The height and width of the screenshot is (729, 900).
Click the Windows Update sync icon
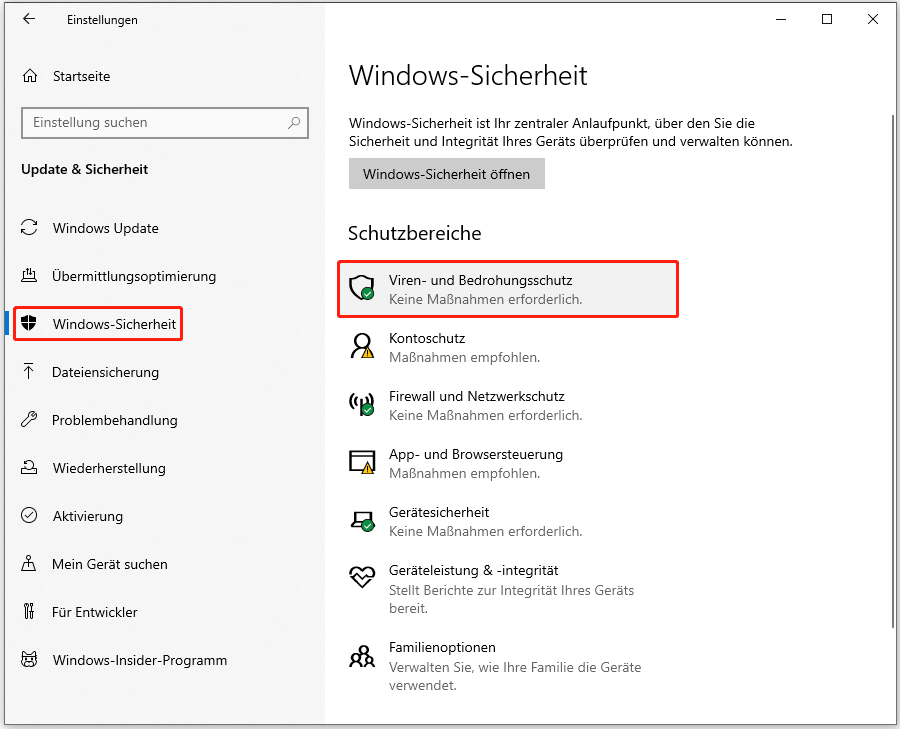point(29,227)
